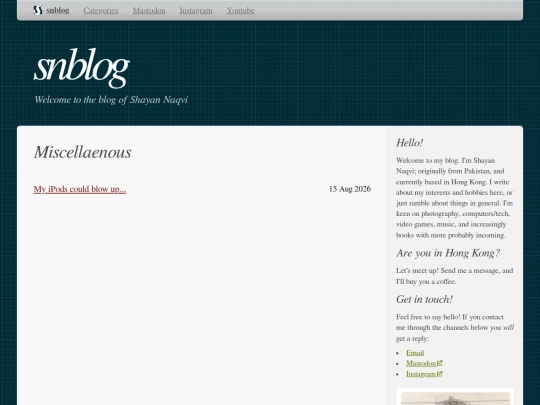Visit the Youtube navigation link

click(240, 10)
